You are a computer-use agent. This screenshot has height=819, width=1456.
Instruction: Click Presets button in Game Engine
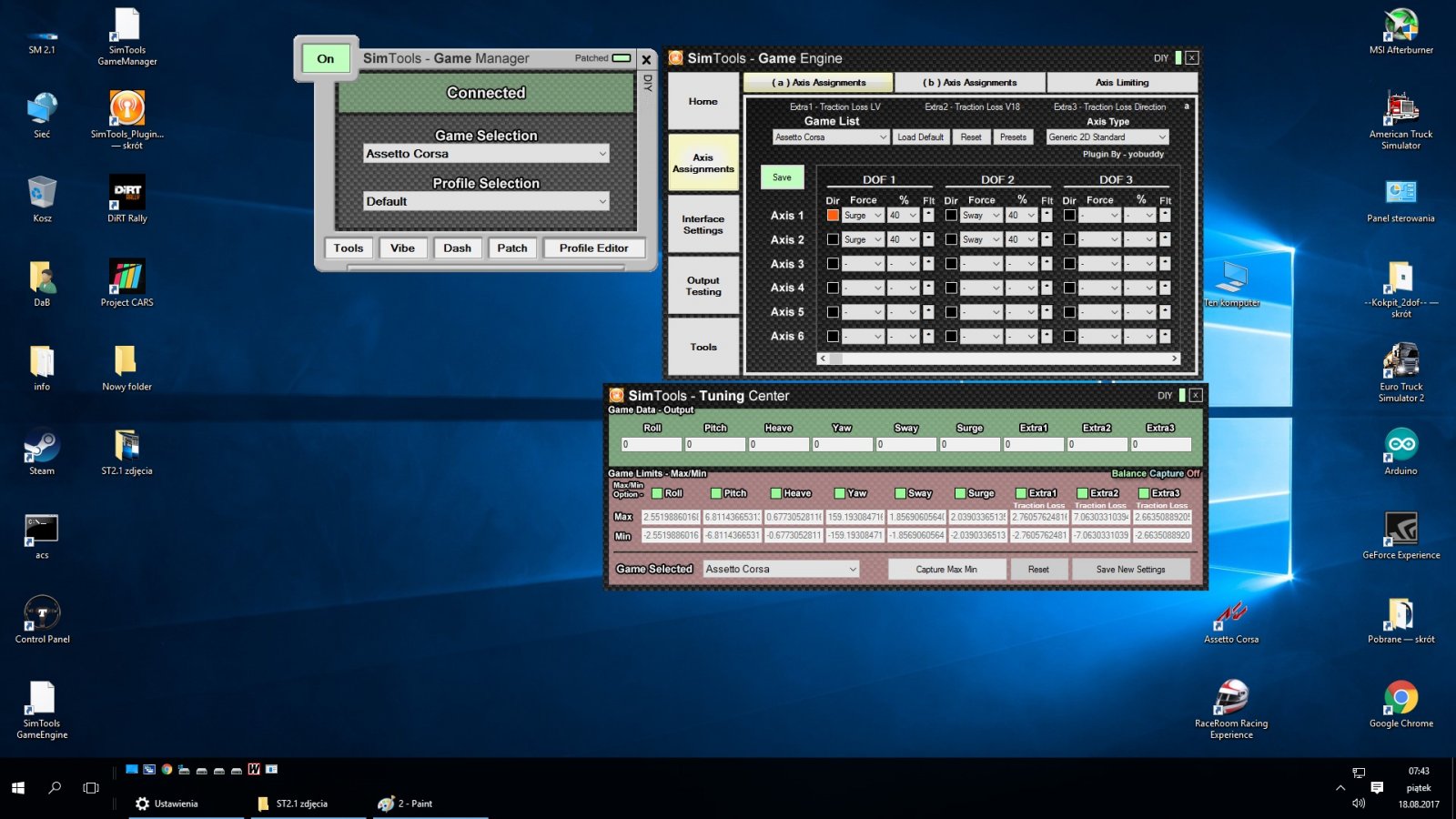(x=1013, y=137)
